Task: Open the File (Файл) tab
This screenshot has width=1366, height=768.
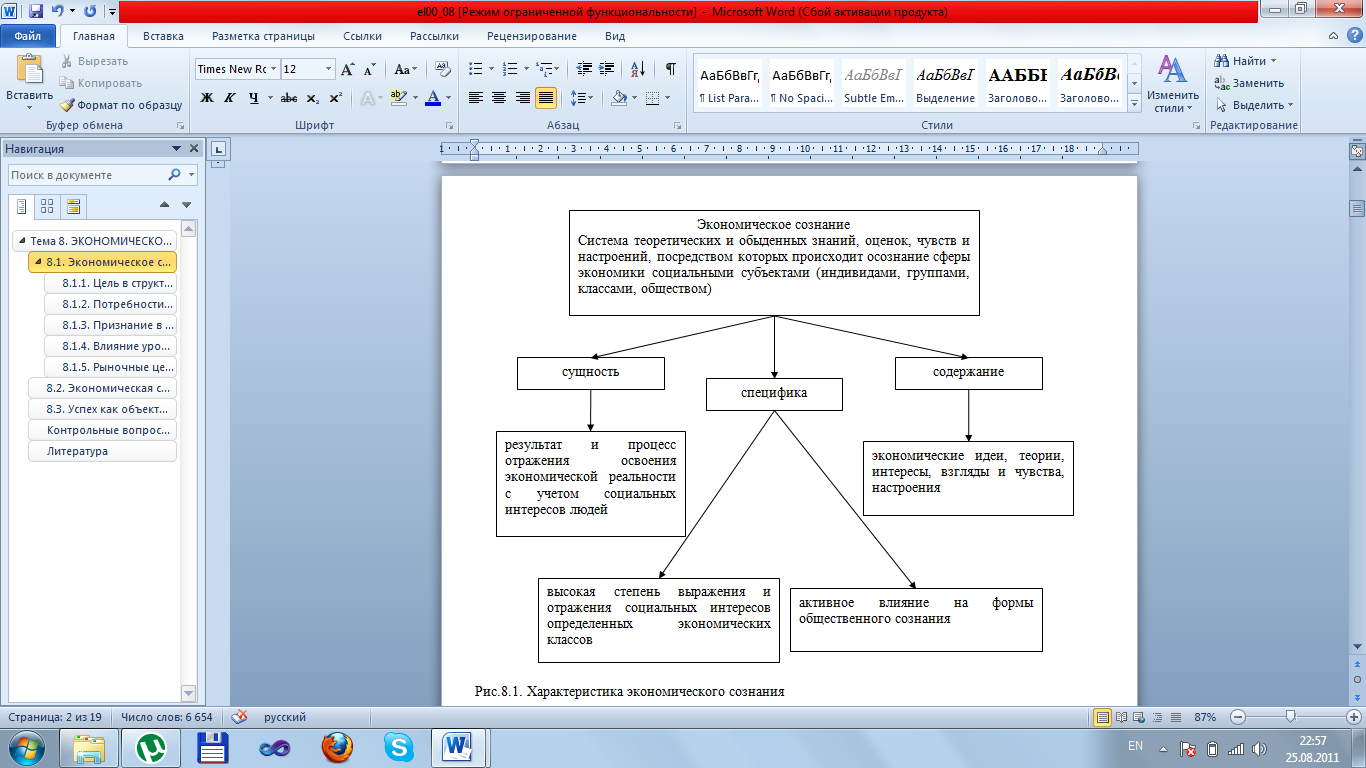Action: [x=28, y=36]
